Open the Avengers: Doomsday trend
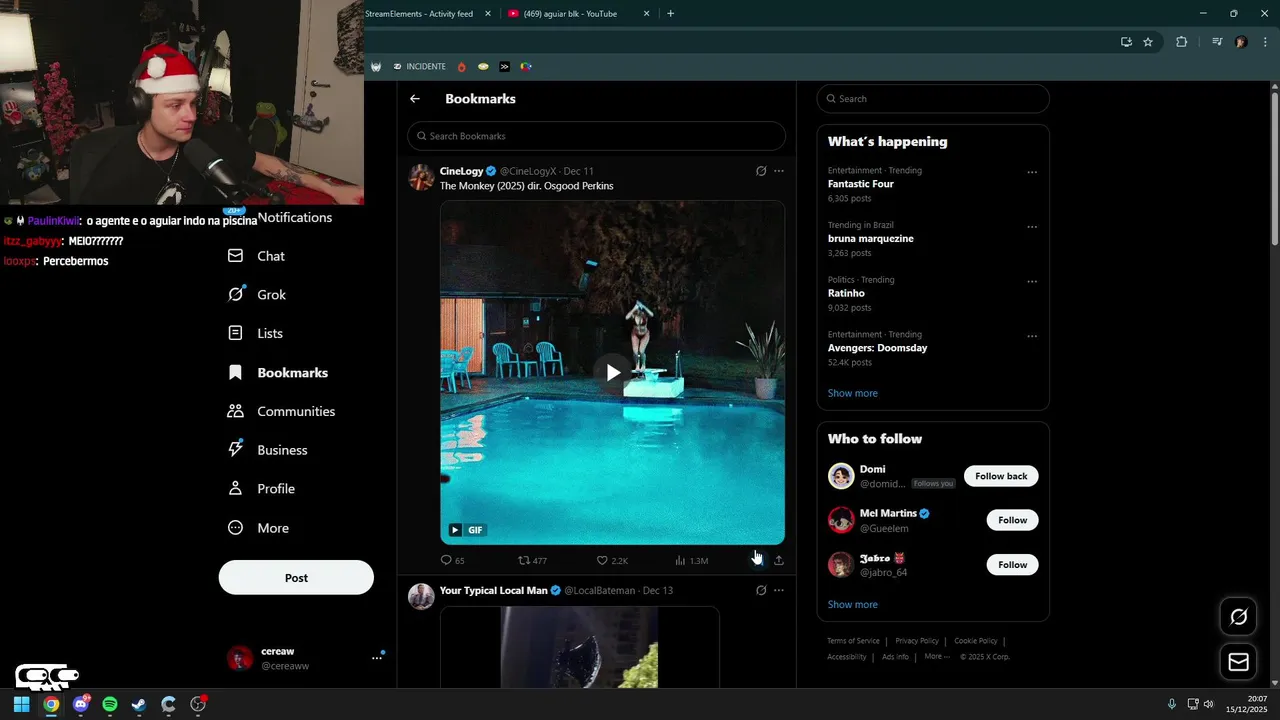 click(878, 348)
